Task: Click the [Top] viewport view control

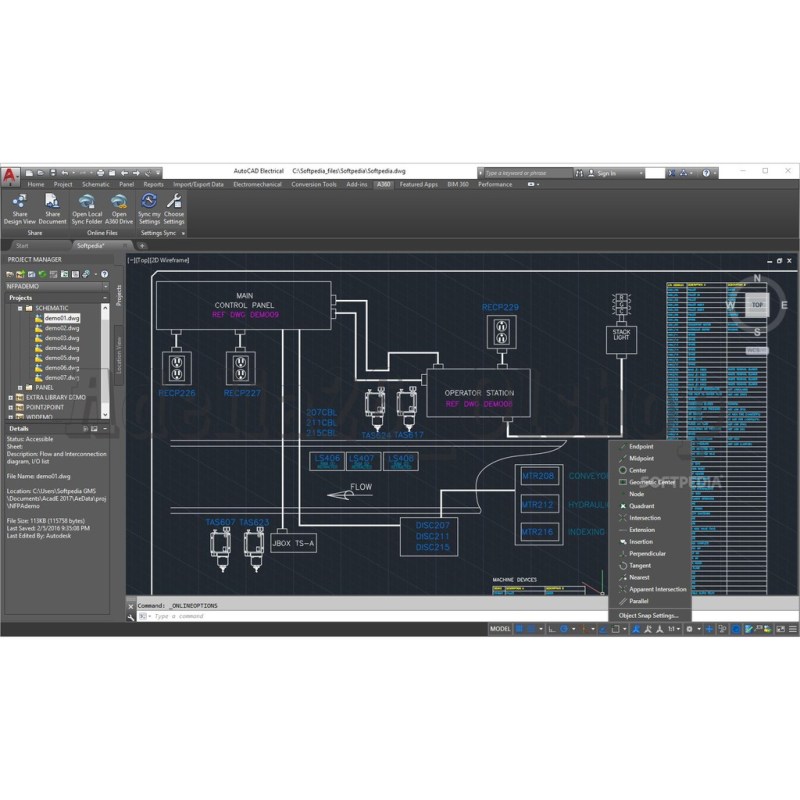Action: pyautogui.click(x=142, y=260)
